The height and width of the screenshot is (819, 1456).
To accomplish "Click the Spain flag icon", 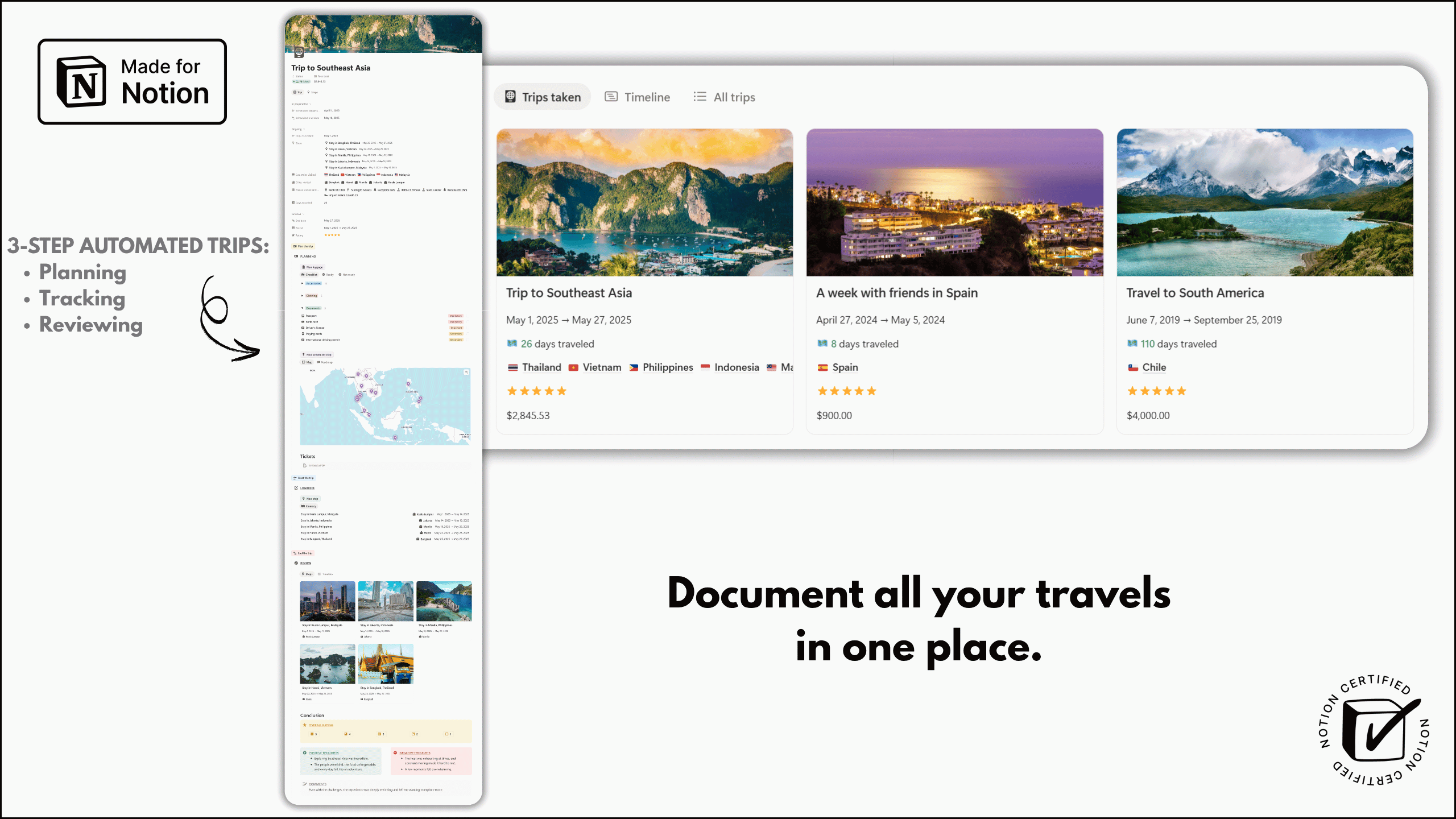I will (822, 367).
